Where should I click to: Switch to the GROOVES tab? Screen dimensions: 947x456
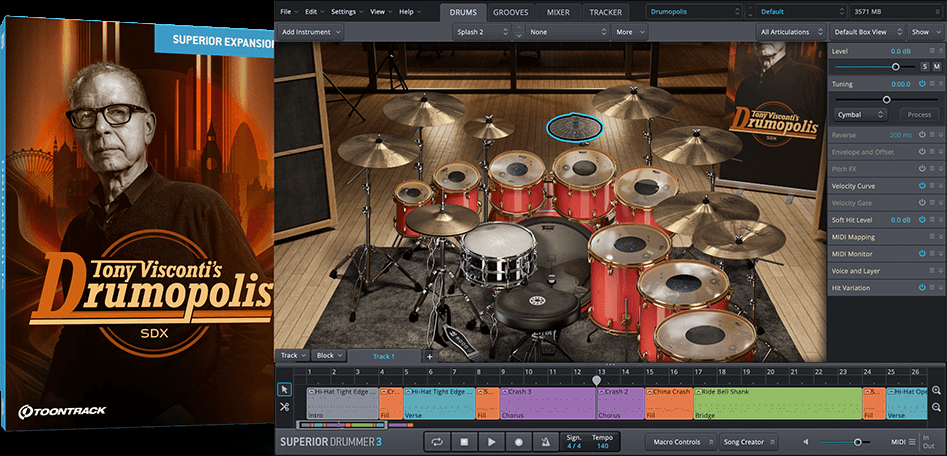pyautogui.click(x=510, y=12)
